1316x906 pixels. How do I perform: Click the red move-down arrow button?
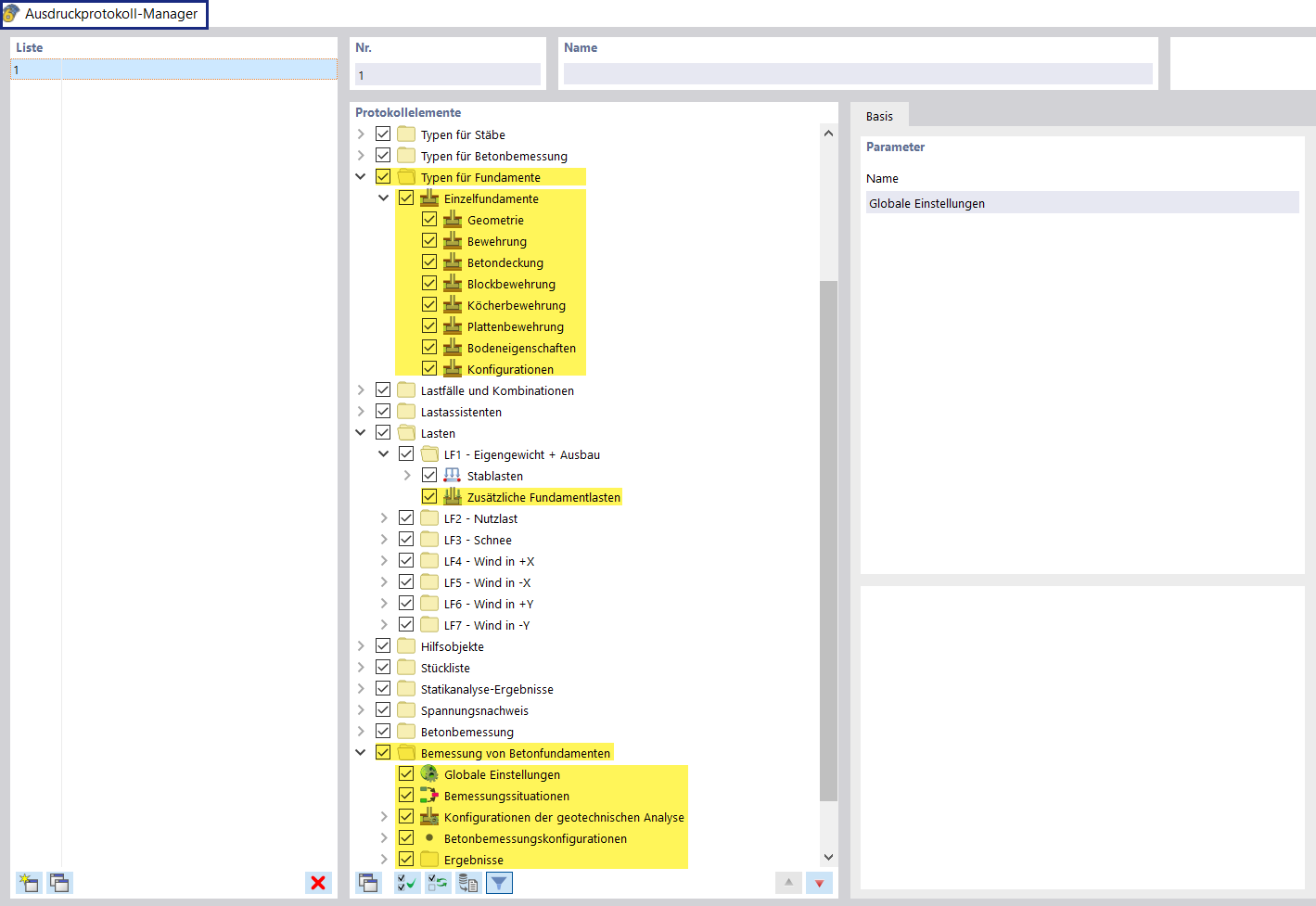click(819, 883)
